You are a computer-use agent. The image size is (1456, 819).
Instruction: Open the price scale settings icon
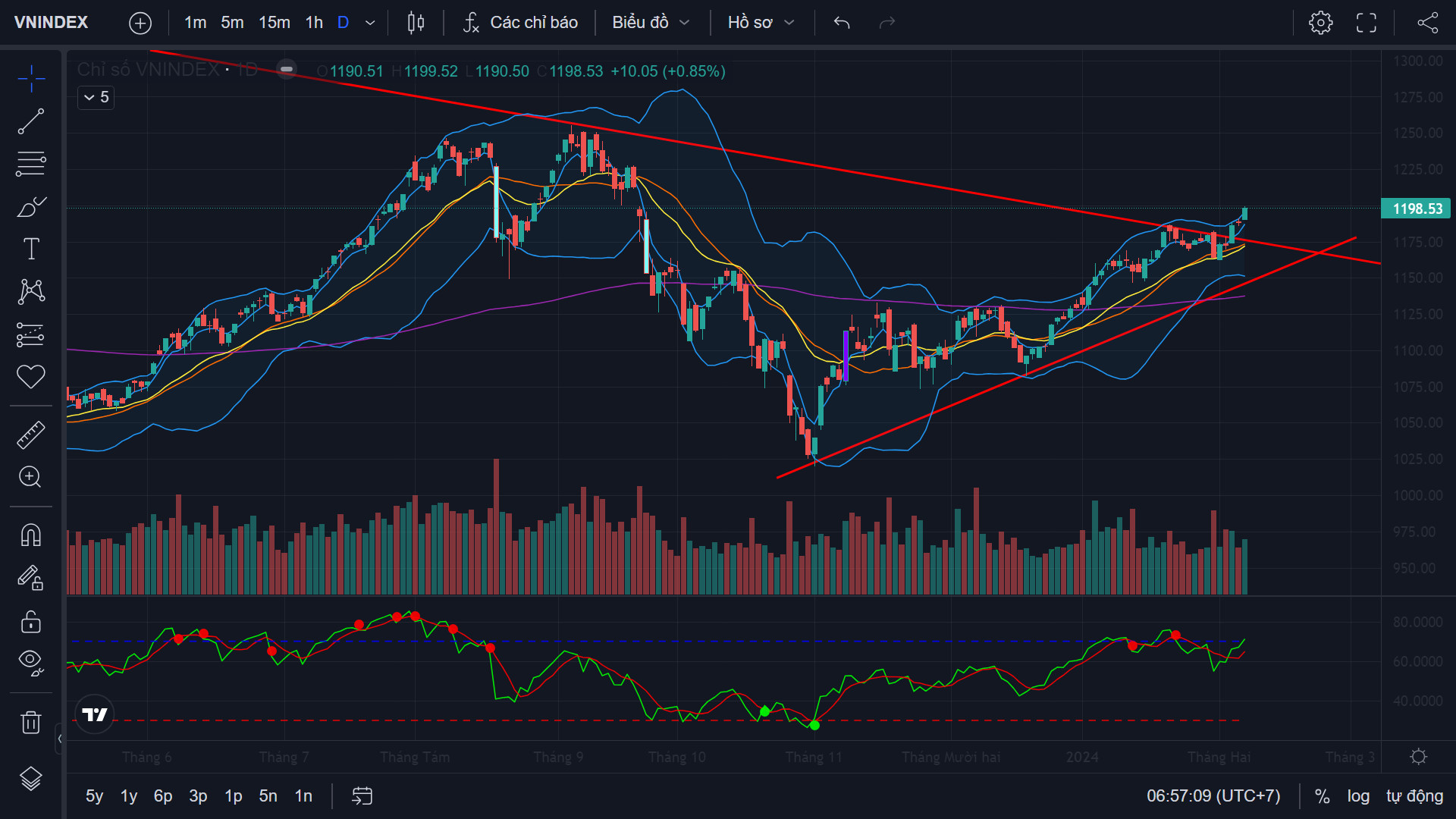tap(1419, 757)
